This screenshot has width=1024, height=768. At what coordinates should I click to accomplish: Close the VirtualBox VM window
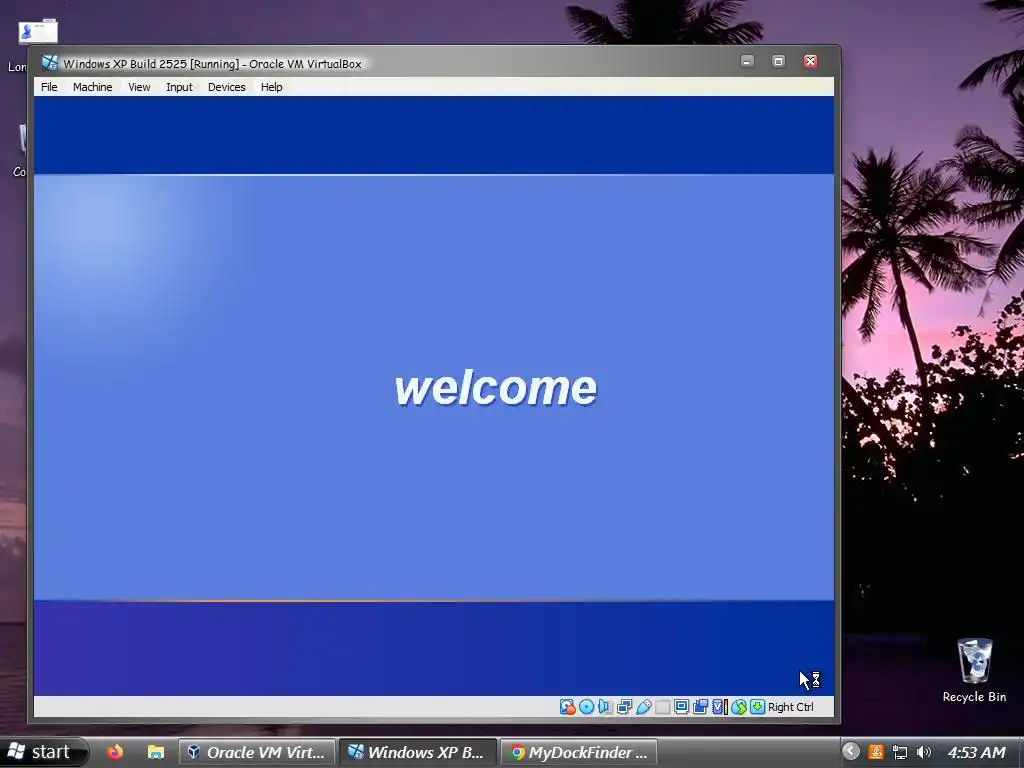(x=810, y=61)
